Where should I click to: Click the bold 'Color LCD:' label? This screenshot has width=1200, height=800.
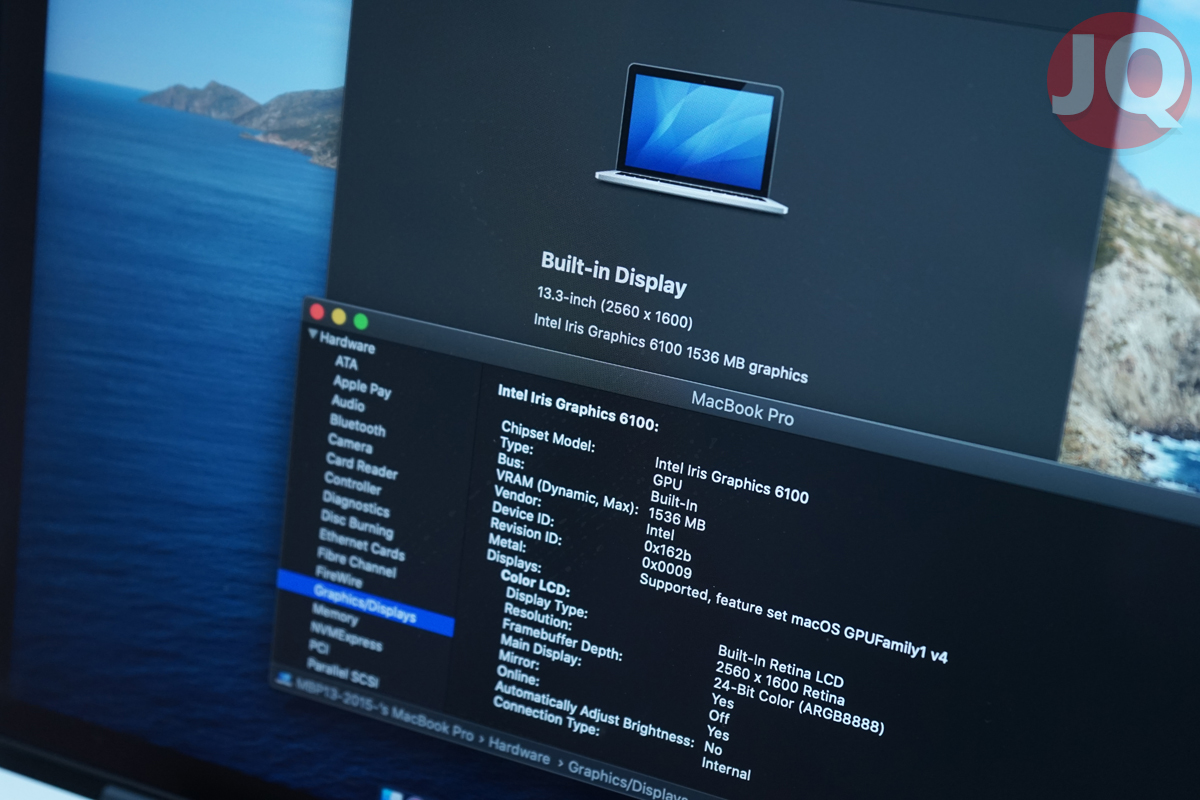(x=535, y=585)
